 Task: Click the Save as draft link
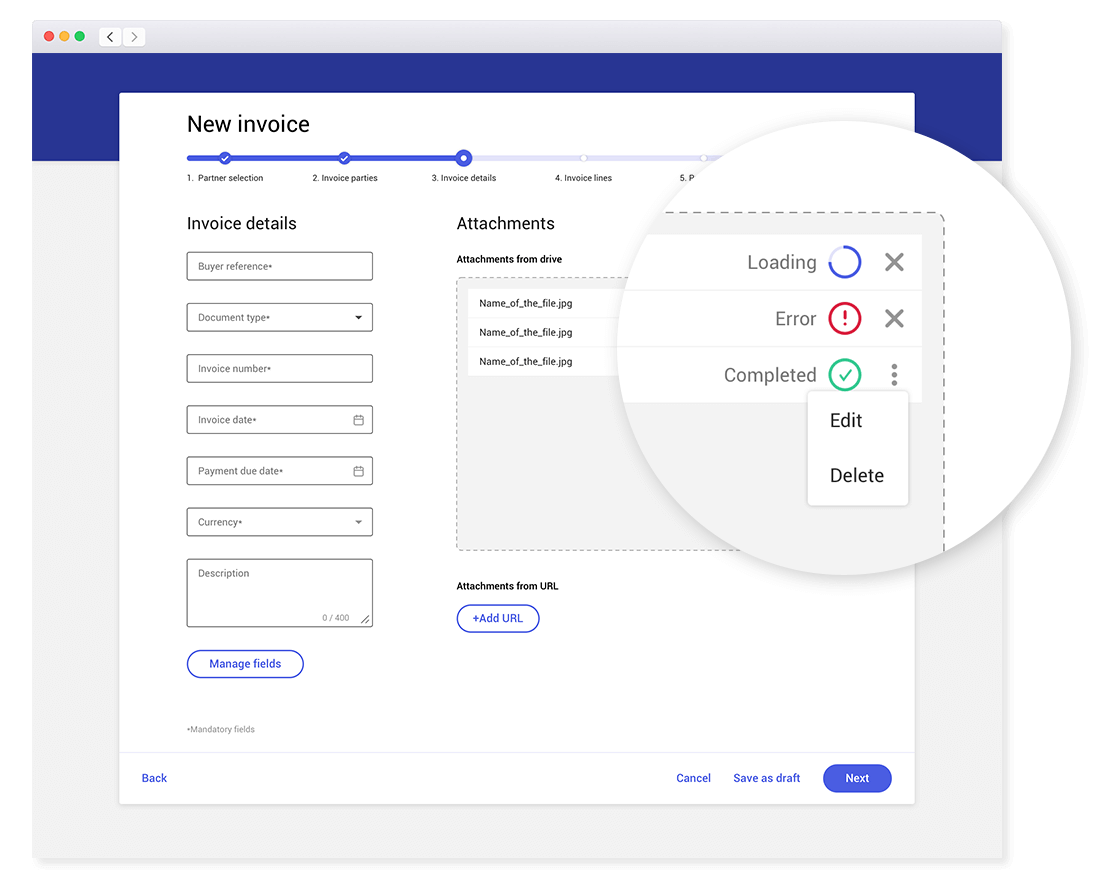click(766, 778)
